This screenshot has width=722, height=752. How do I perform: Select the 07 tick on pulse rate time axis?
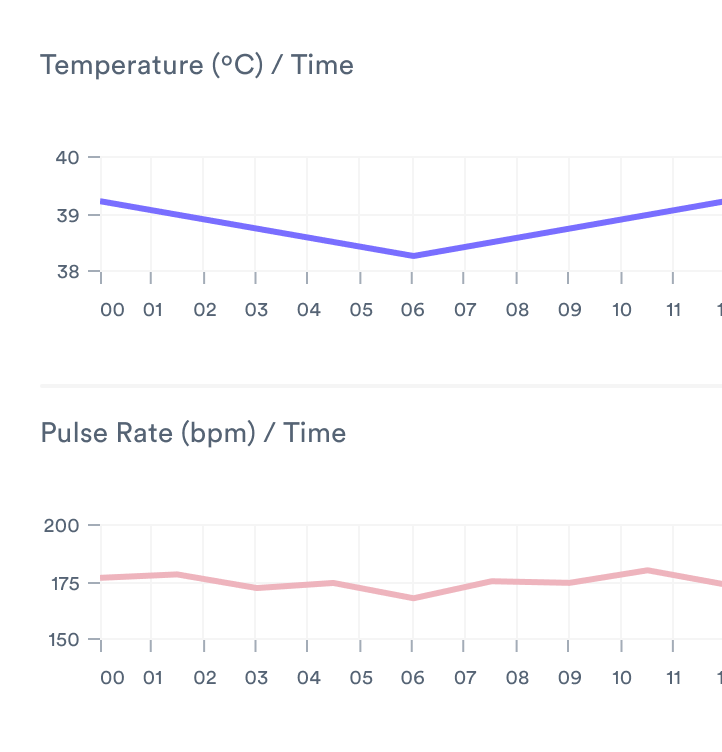(x=465, y=678)
